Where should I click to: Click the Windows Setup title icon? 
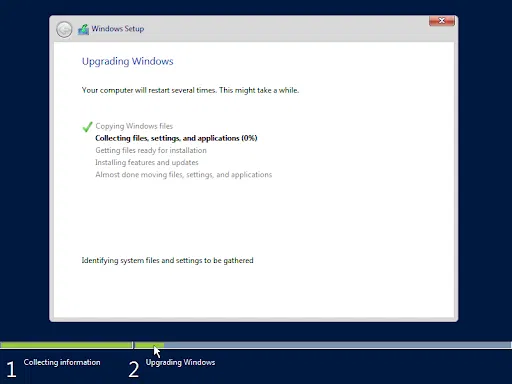(83, 29)
